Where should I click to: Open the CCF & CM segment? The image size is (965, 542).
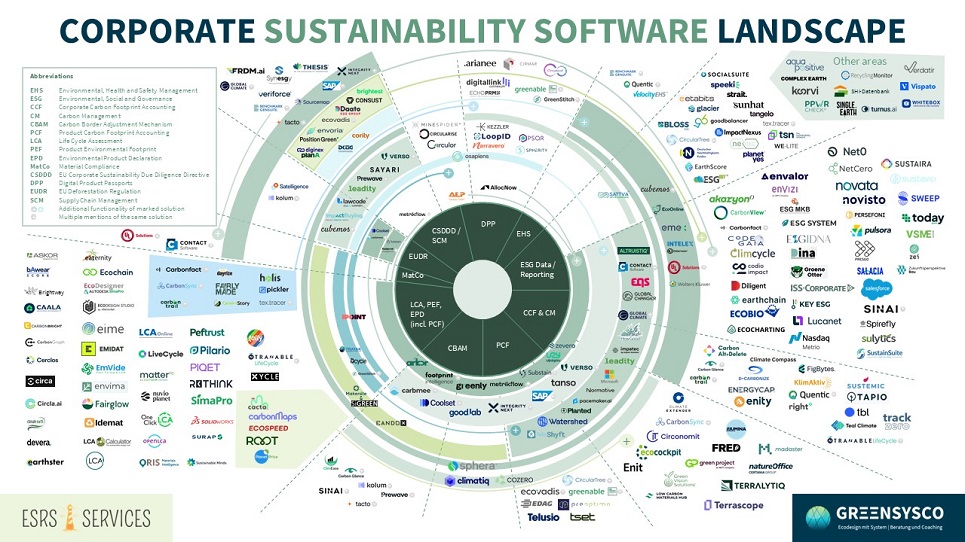click(x=539, y=313)
